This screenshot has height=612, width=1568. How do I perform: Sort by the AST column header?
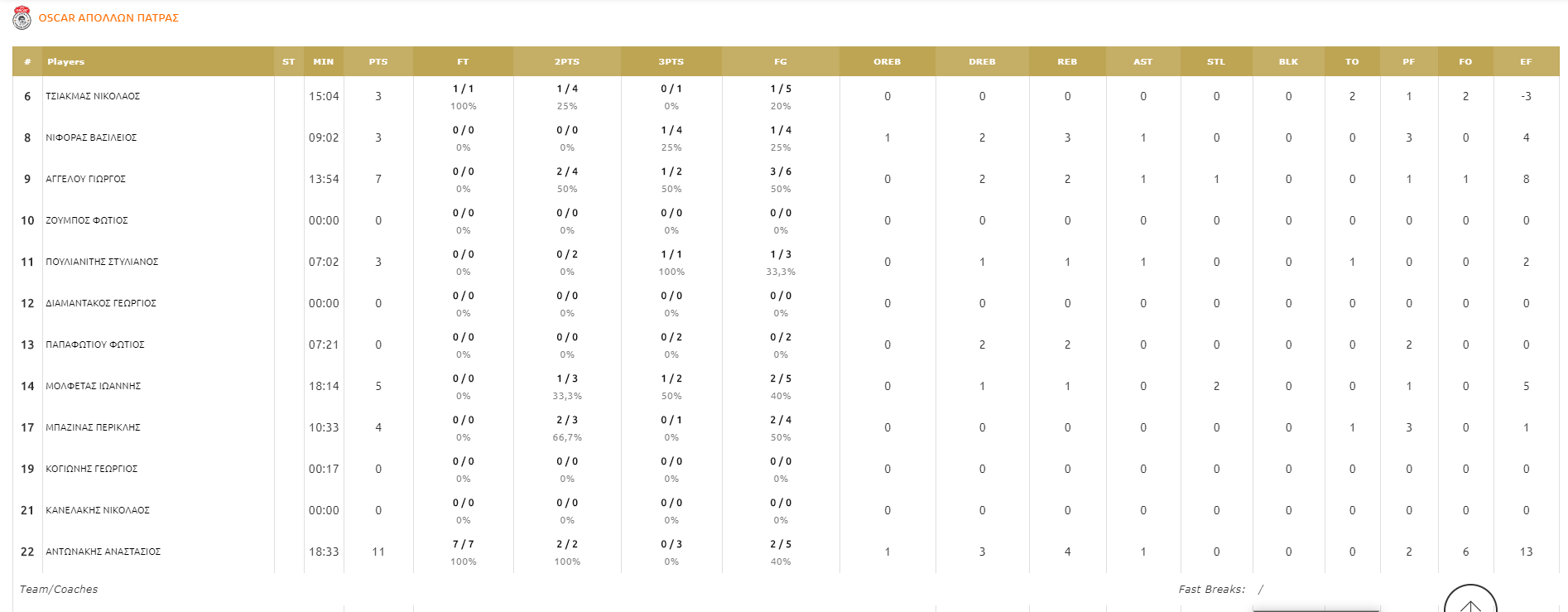(1142, 62)
